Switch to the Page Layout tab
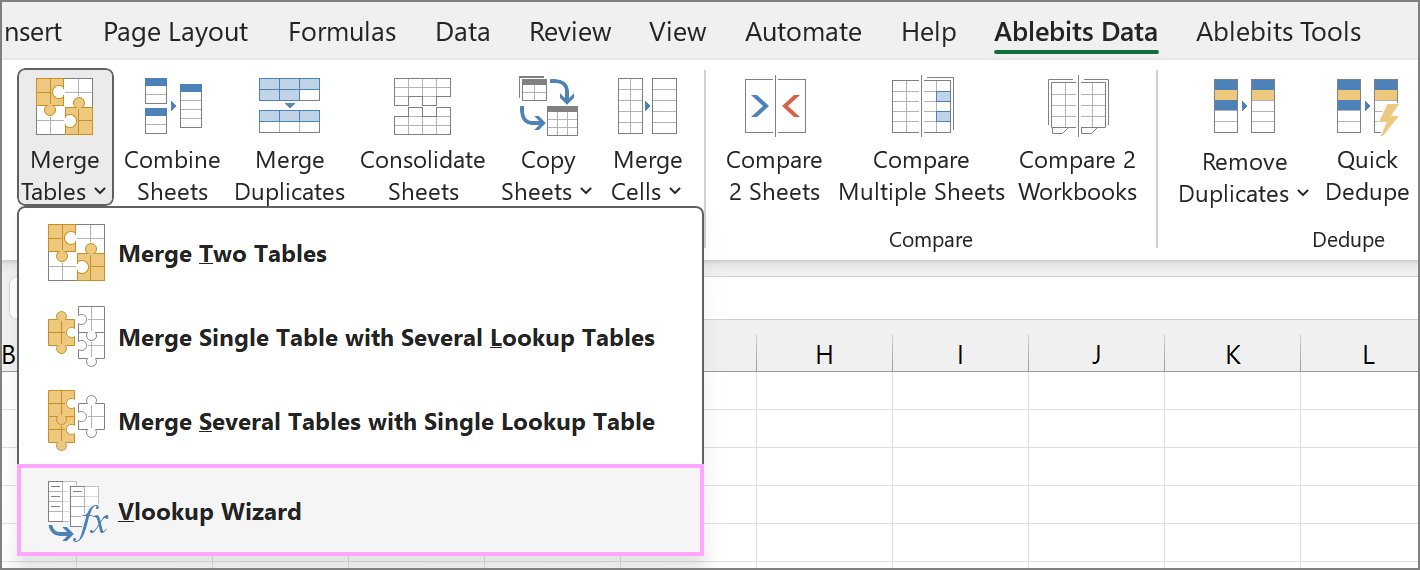Viewport: 1420px width, 570px height. pos(175,32)
